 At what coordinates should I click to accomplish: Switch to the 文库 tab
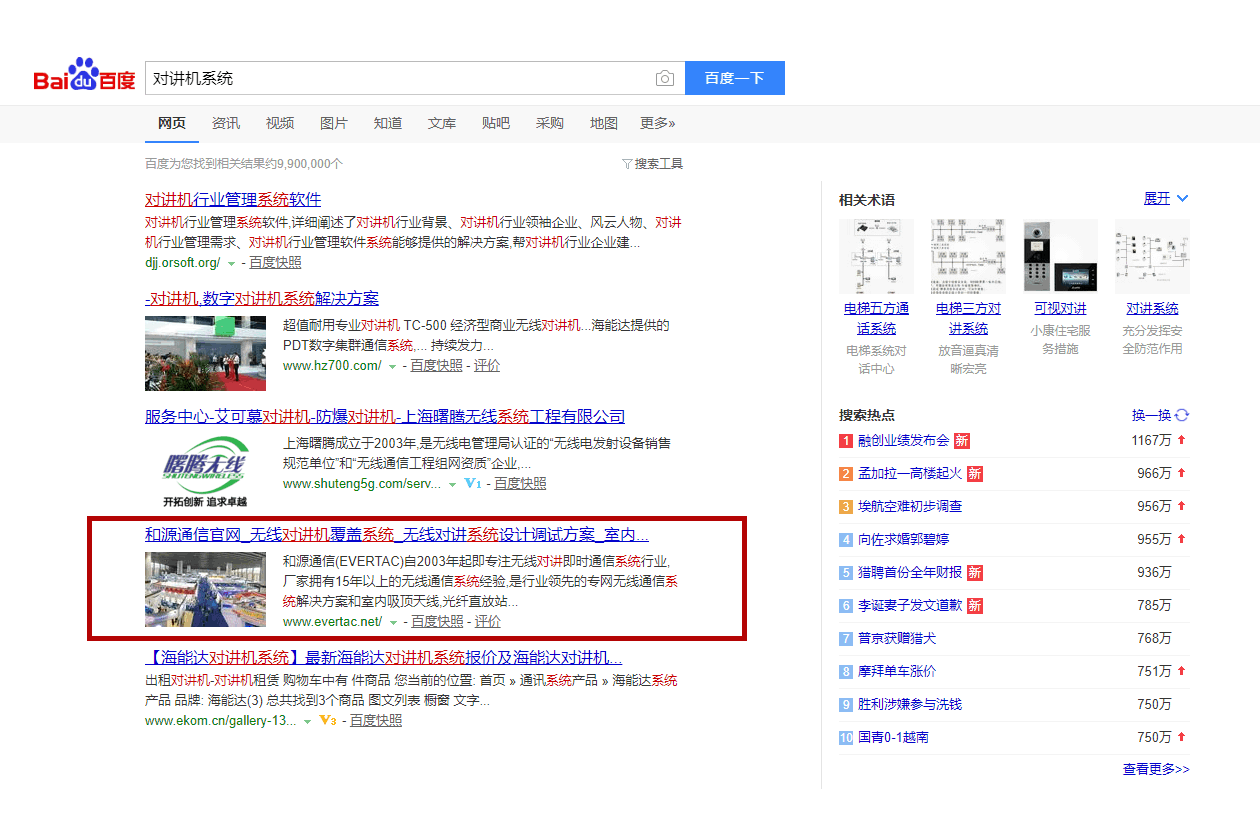coord(442,123)
